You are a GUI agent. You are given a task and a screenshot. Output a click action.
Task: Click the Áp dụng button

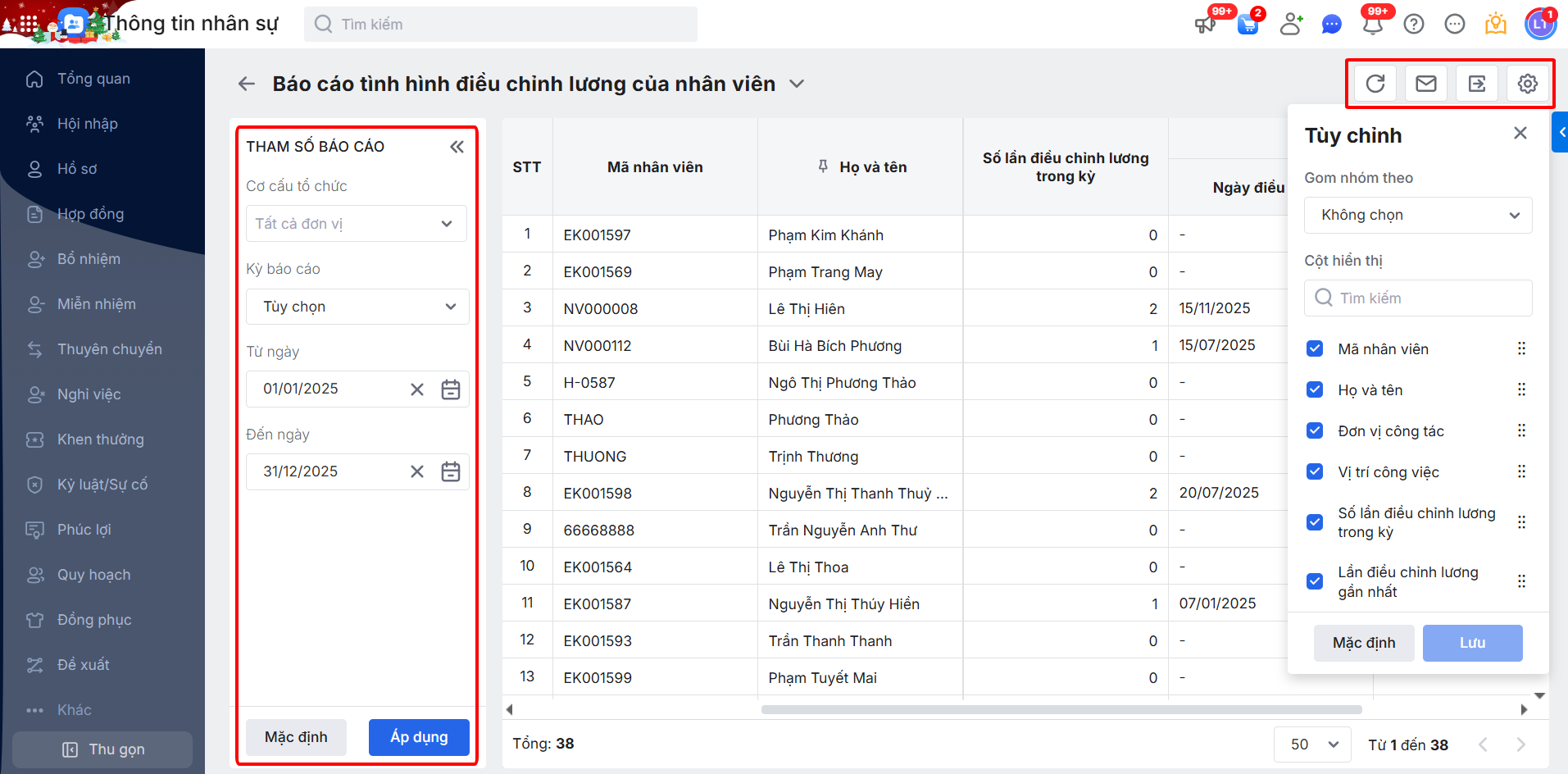419,737
